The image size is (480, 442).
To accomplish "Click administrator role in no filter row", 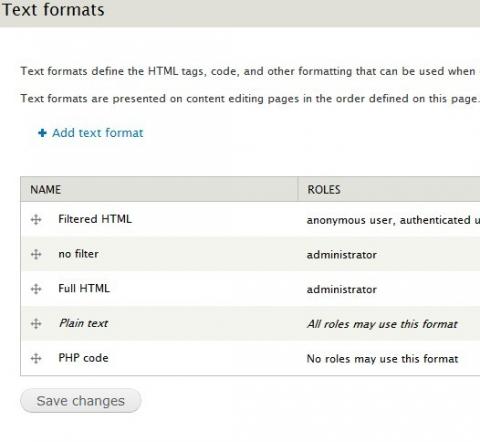I will click(342, 255).
